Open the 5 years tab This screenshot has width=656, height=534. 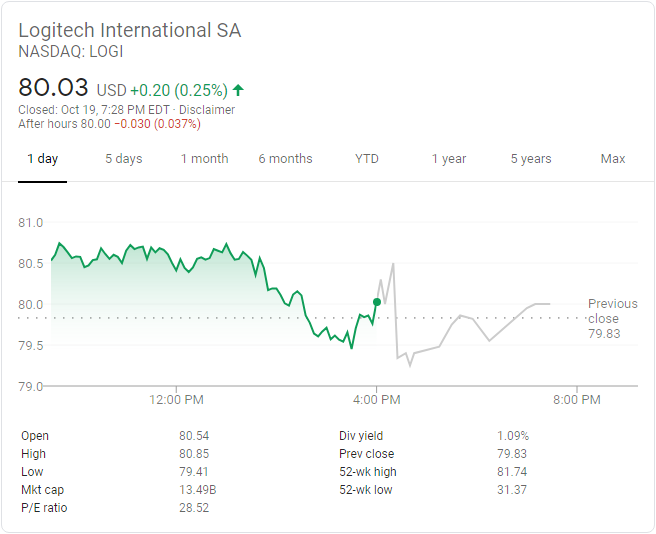point(531,159)
